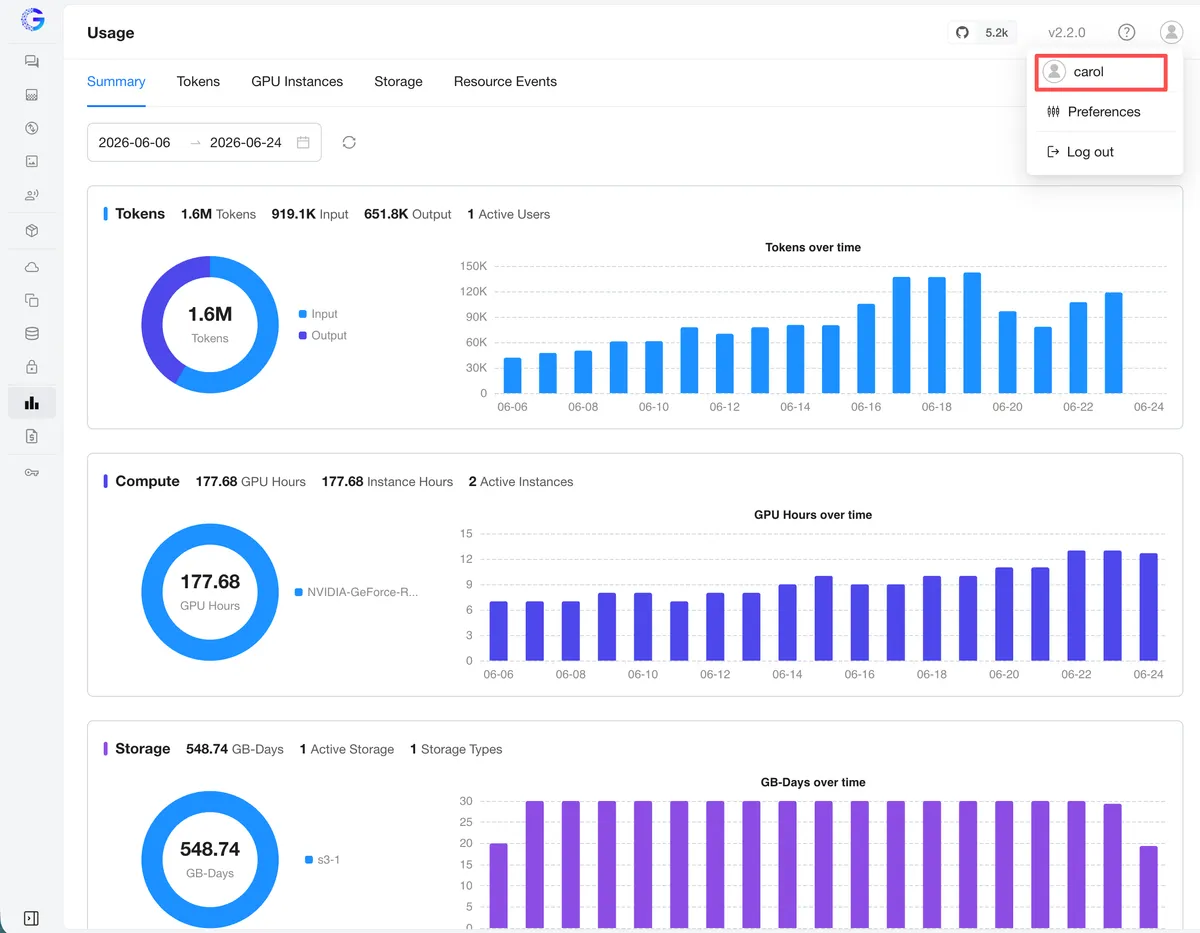Open the database storage sidebar icon
The width and height of the screenshot is (1200, 933).
click(32, 334)
